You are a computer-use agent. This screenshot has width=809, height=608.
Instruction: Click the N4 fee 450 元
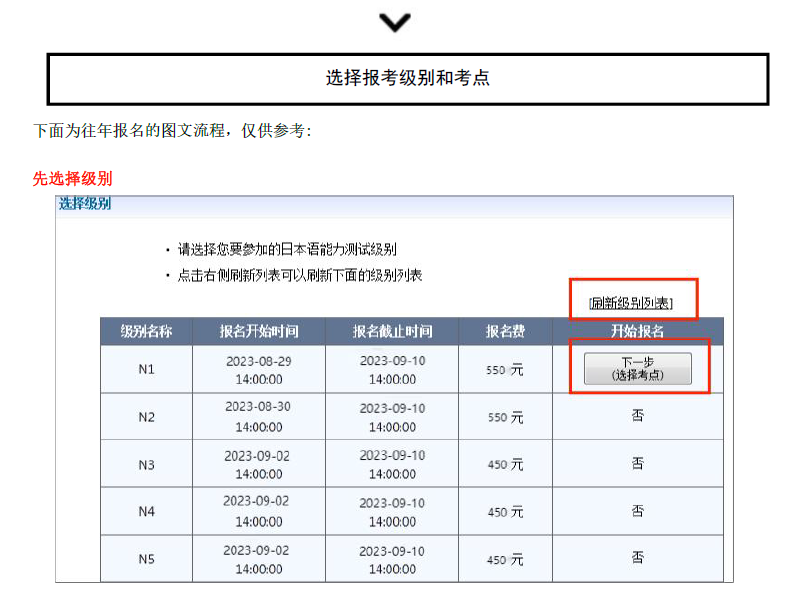(x=505, y=512)
